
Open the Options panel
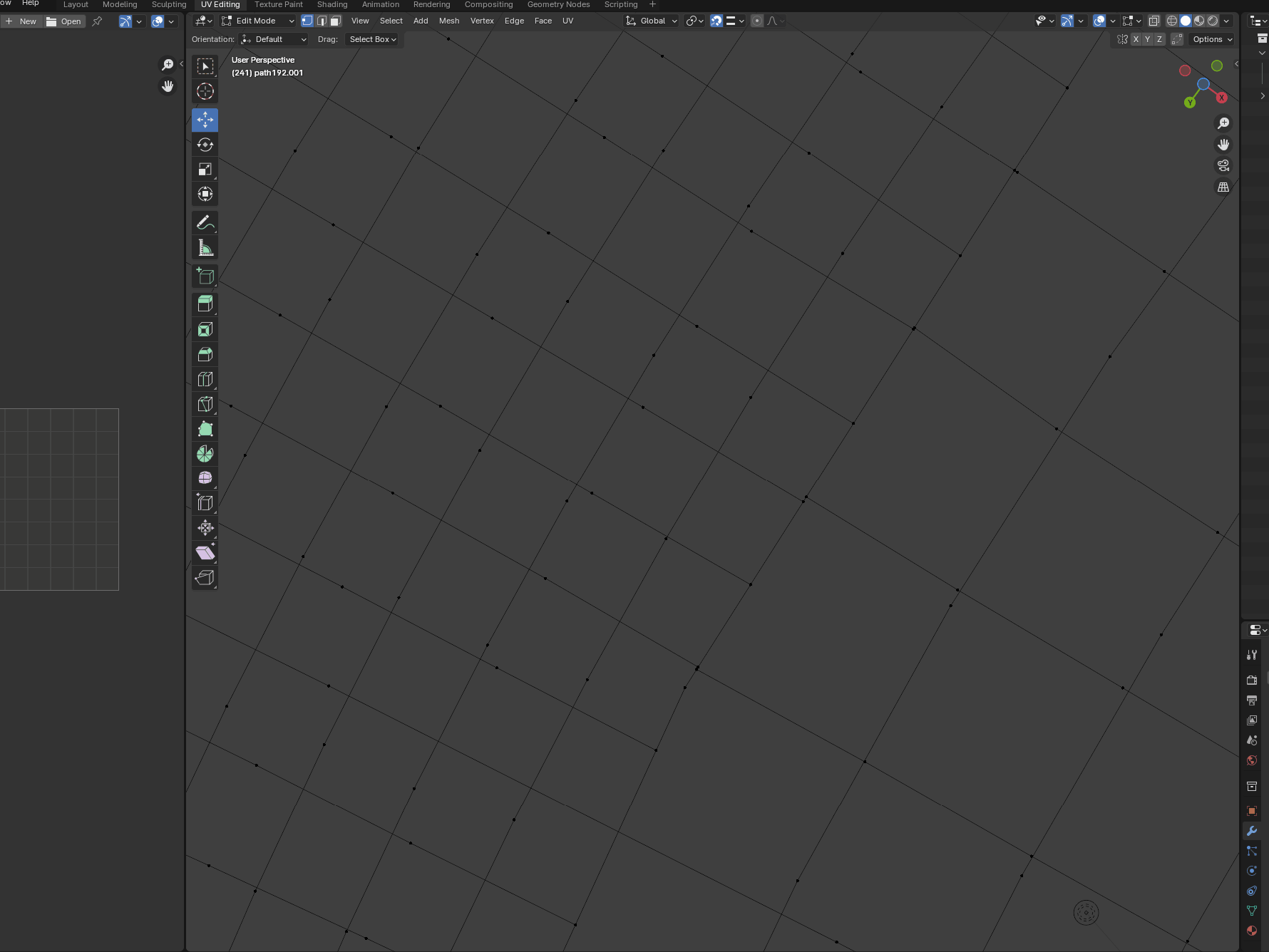coord(1211,39)
